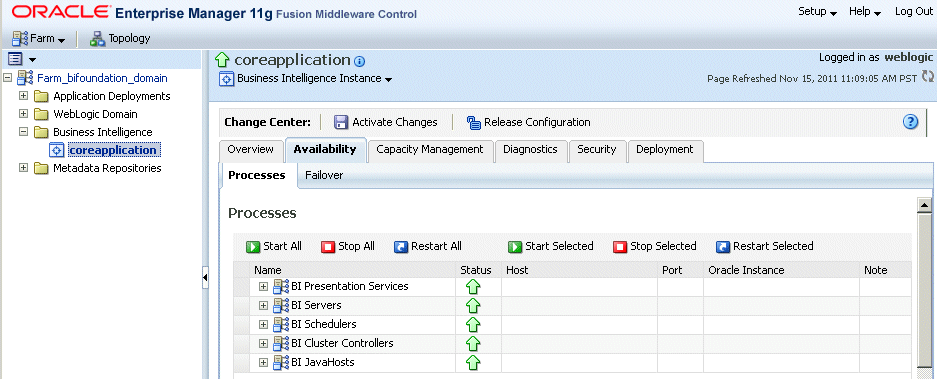The height and width of the screenshot is (379, 937).
Task: Click the Log Out link
Action: 913,12
